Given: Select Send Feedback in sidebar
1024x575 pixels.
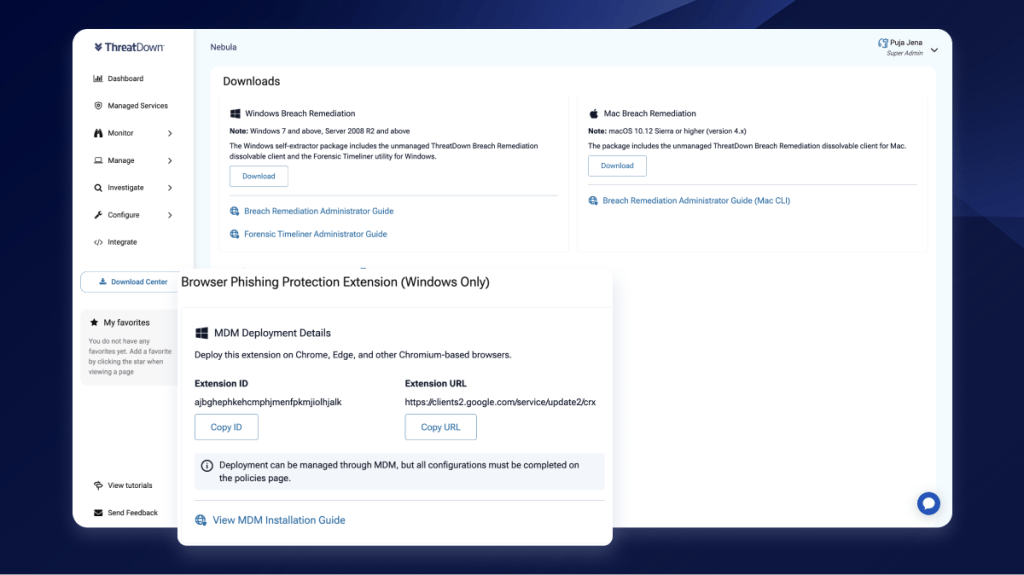Looking at the screenshot, I should click(133, 513).
